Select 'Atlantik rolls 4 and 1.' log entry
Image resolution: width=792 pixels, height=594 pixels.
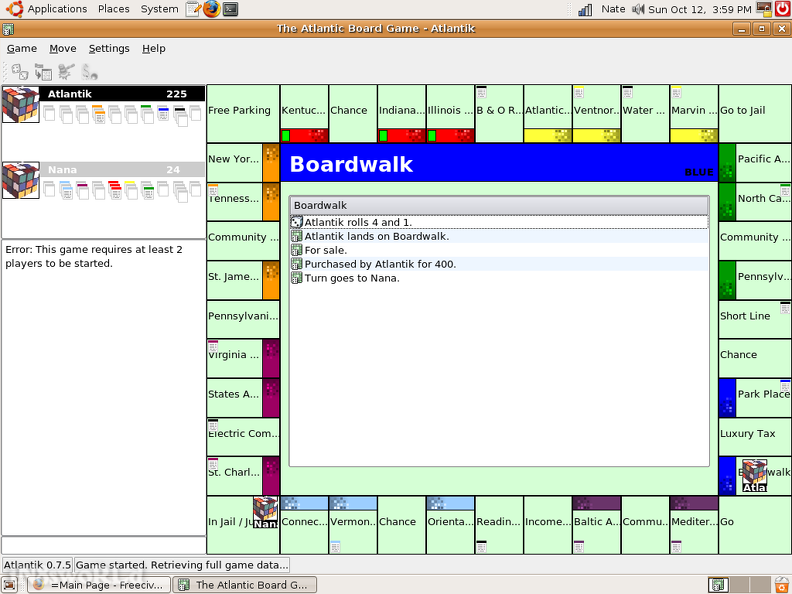[x=499, y=222]
